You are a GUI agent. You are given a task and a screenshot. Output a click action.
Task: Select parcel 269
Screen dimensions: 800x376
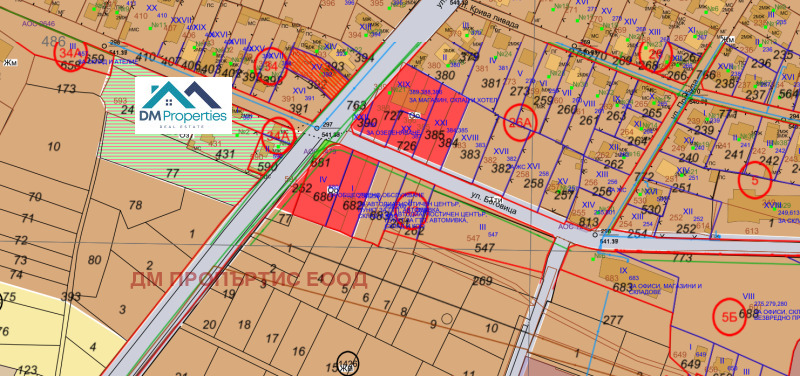pyautogui.click(x=482, y=281)
